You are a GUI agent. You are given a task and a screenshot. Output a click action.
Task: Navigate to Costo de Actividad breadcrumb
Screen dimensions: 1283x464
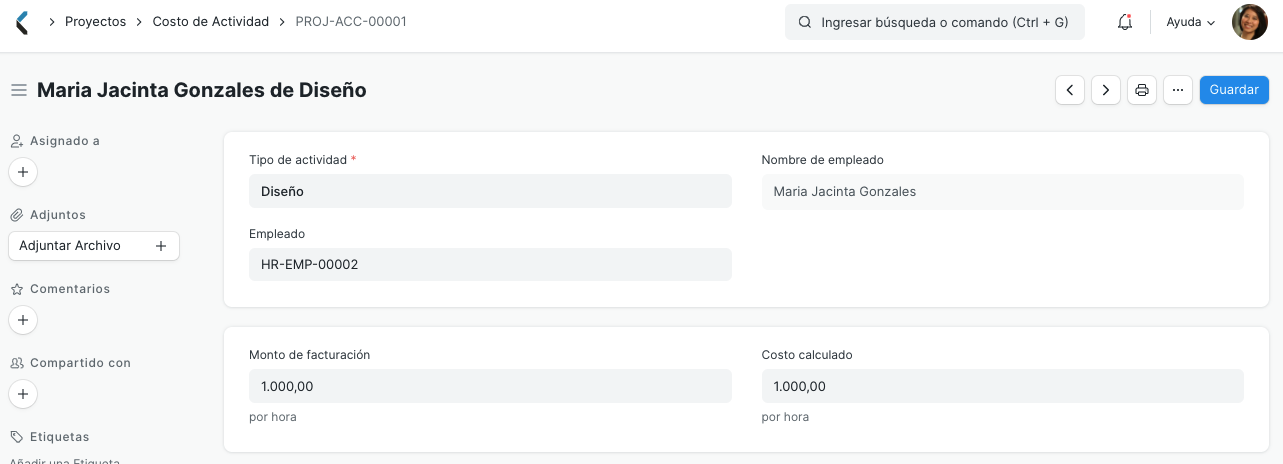point(211,21)
